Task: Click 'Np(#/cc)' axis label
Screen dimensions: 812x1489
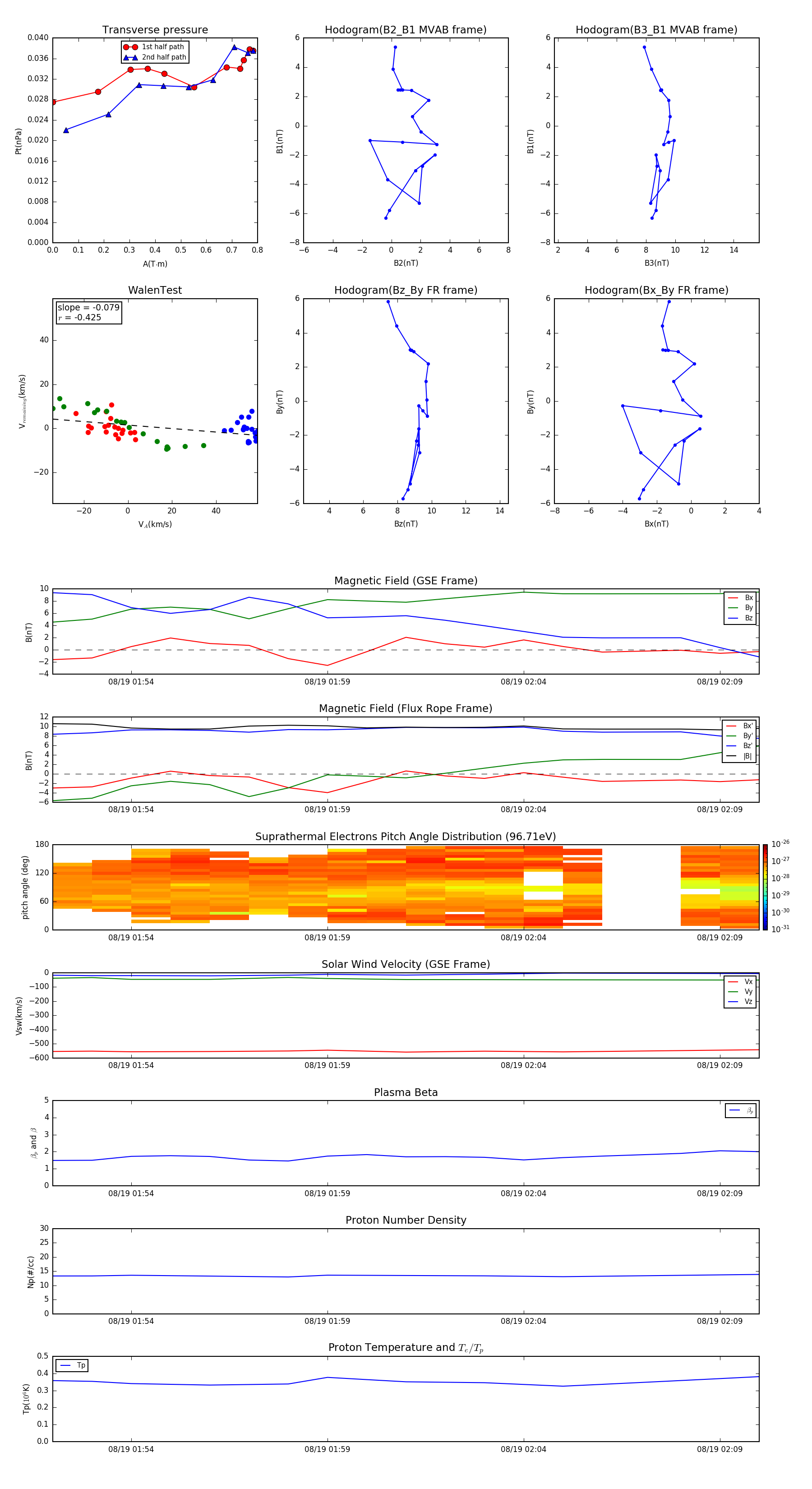Action: tap(31, 1272)
